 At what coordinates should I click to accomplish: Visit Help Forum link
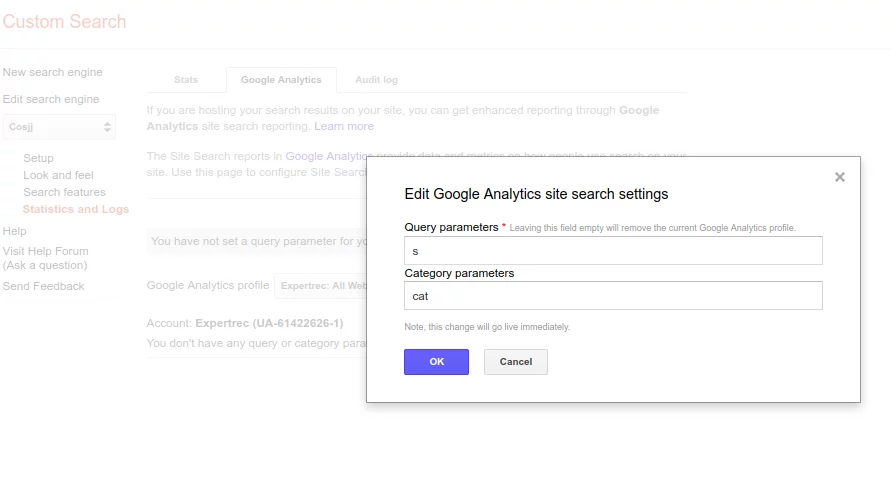point(45,251)
